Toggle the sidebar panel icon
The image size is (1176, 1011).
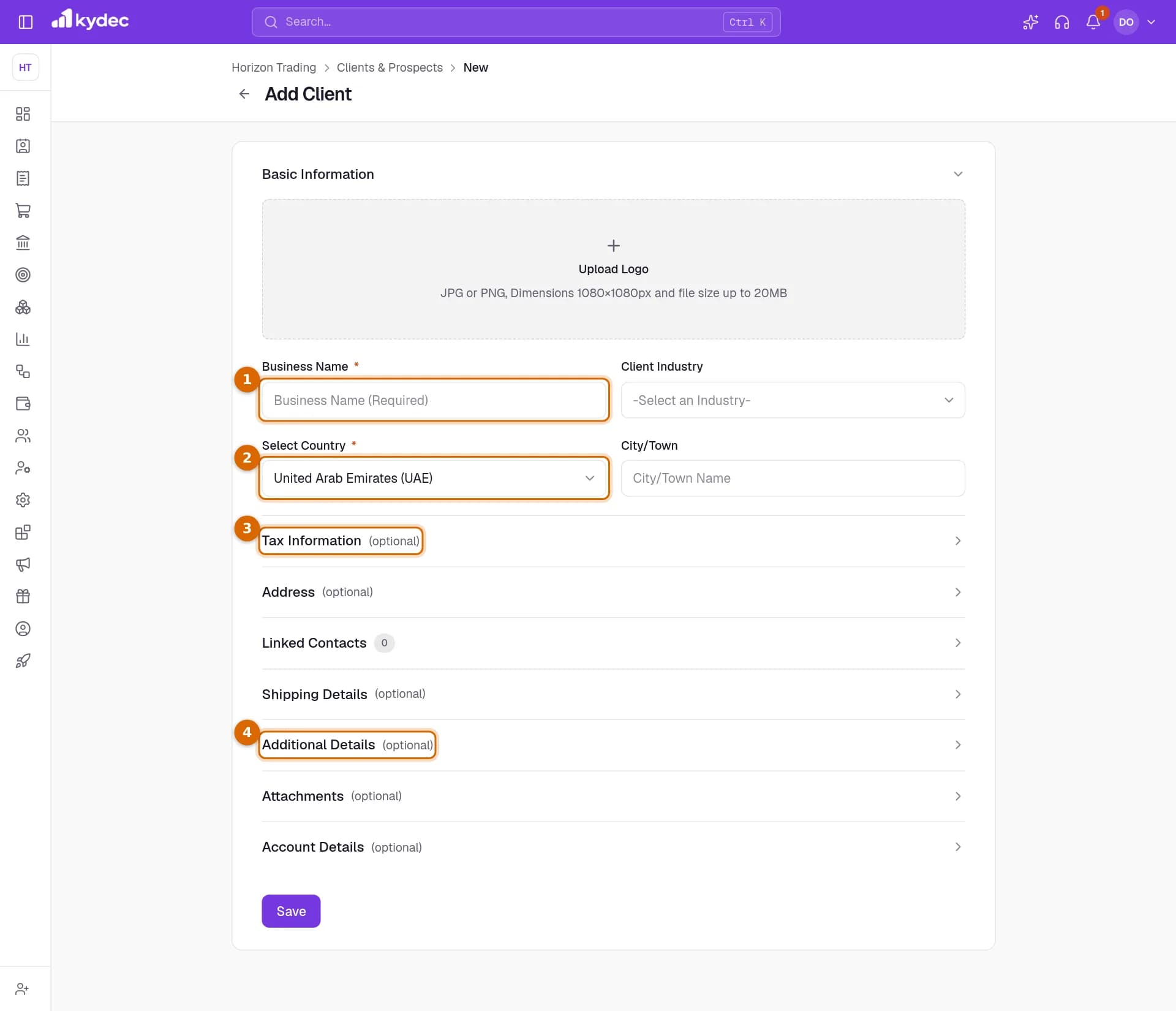tap(25, 22)
